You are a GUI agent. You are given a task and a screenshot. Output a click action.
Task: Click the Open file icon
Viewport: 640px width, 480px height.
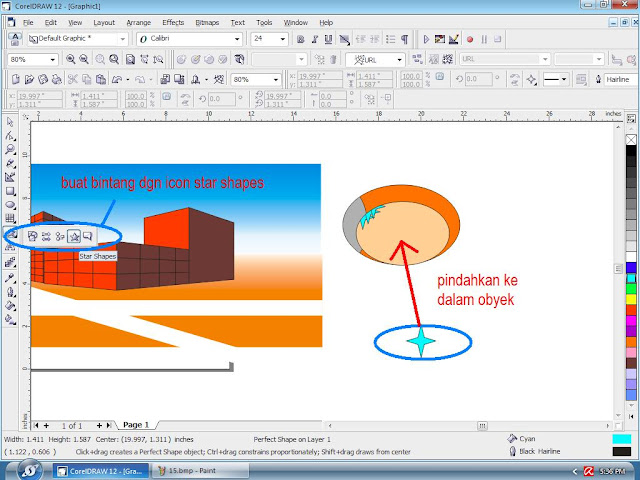point(29,79)
